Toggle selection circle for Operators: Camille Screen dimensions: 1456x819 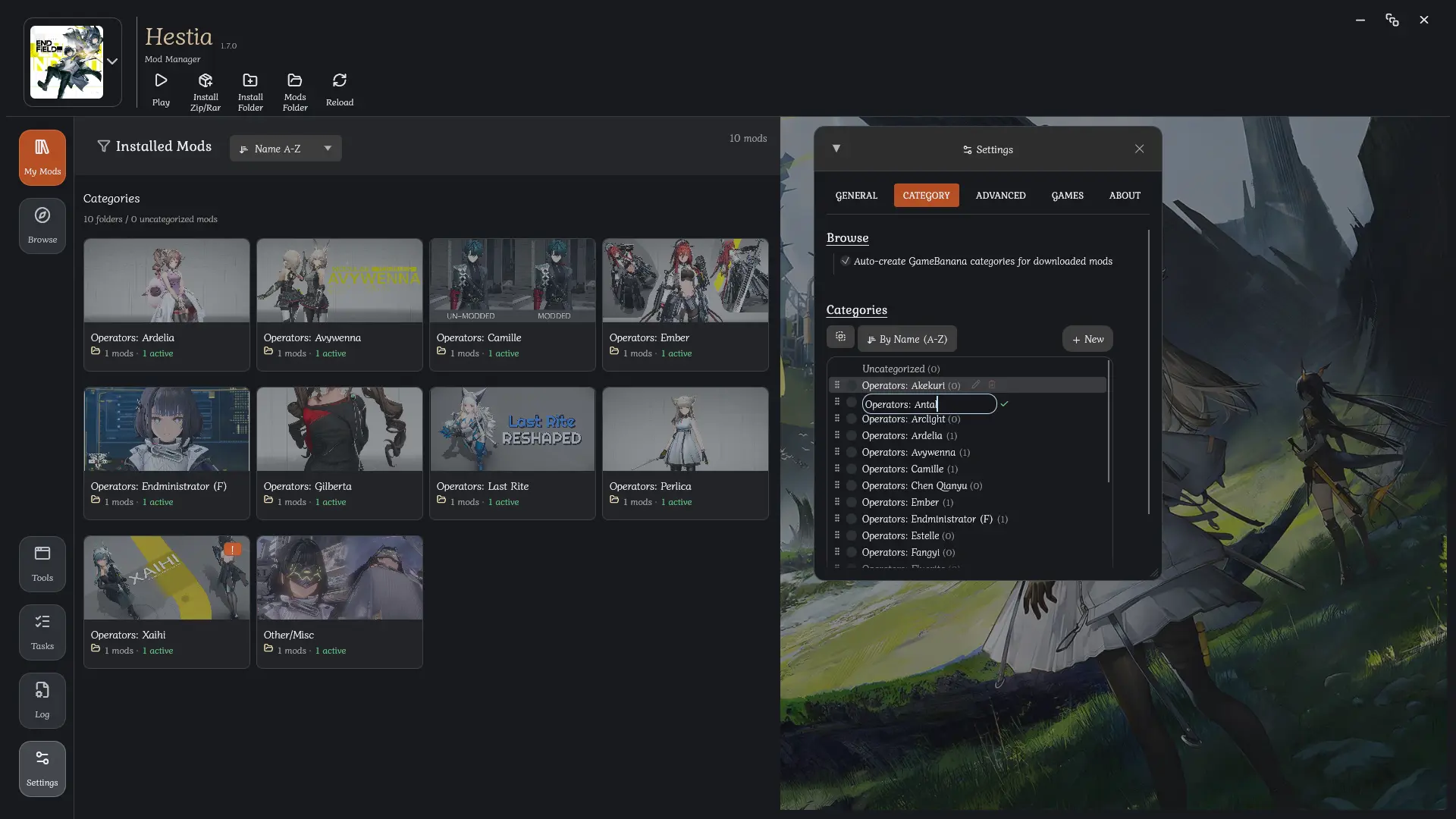[852, 469]
